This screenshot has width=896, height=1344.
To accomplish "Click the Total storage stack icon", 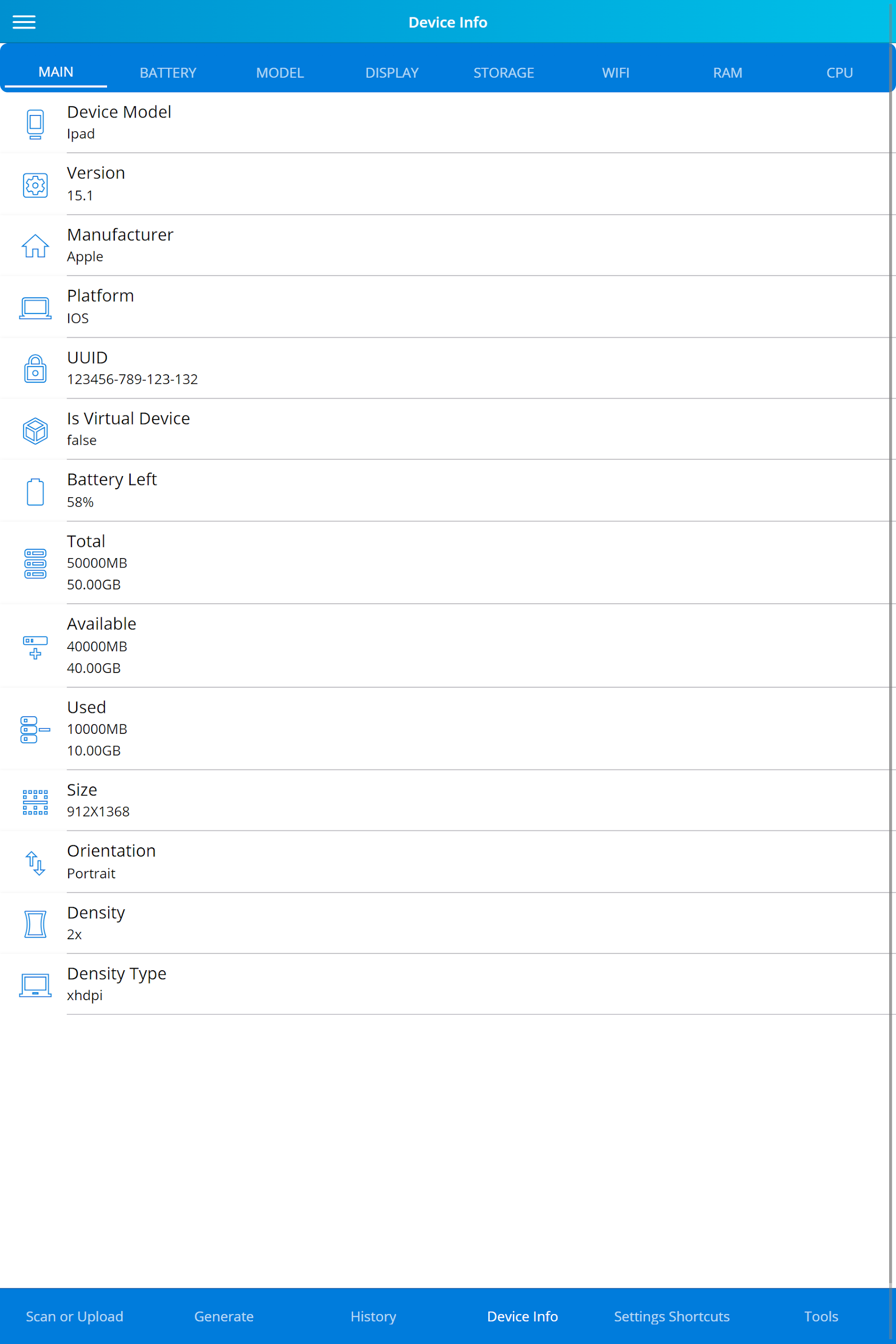I will 35,563.
